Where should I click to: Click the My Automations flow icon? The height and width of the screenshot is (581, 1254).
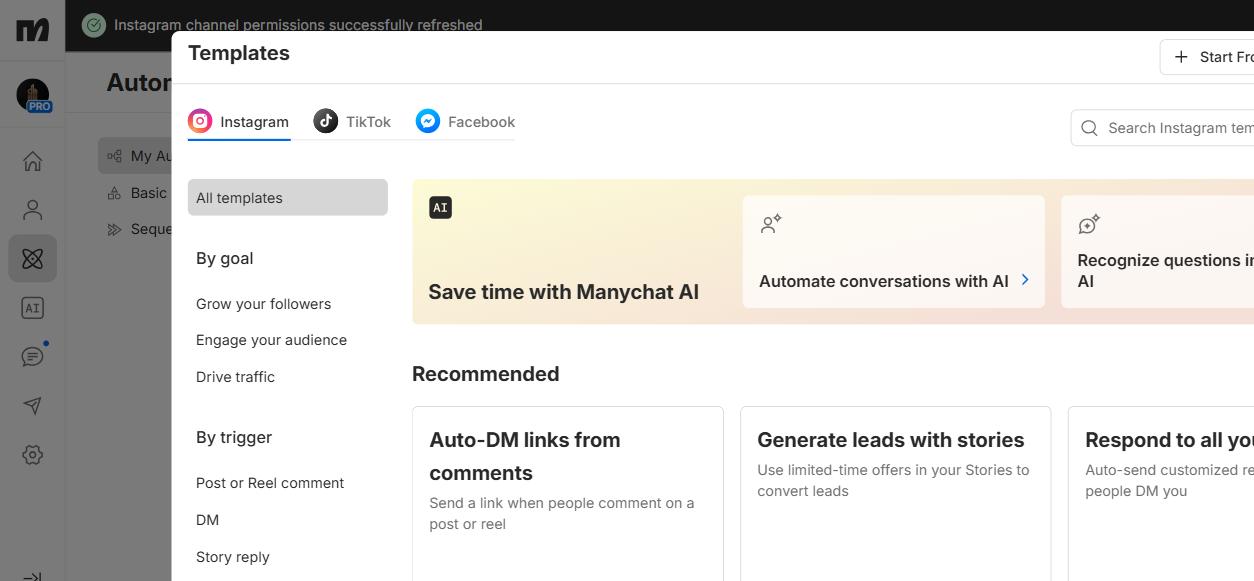(114, 156)
